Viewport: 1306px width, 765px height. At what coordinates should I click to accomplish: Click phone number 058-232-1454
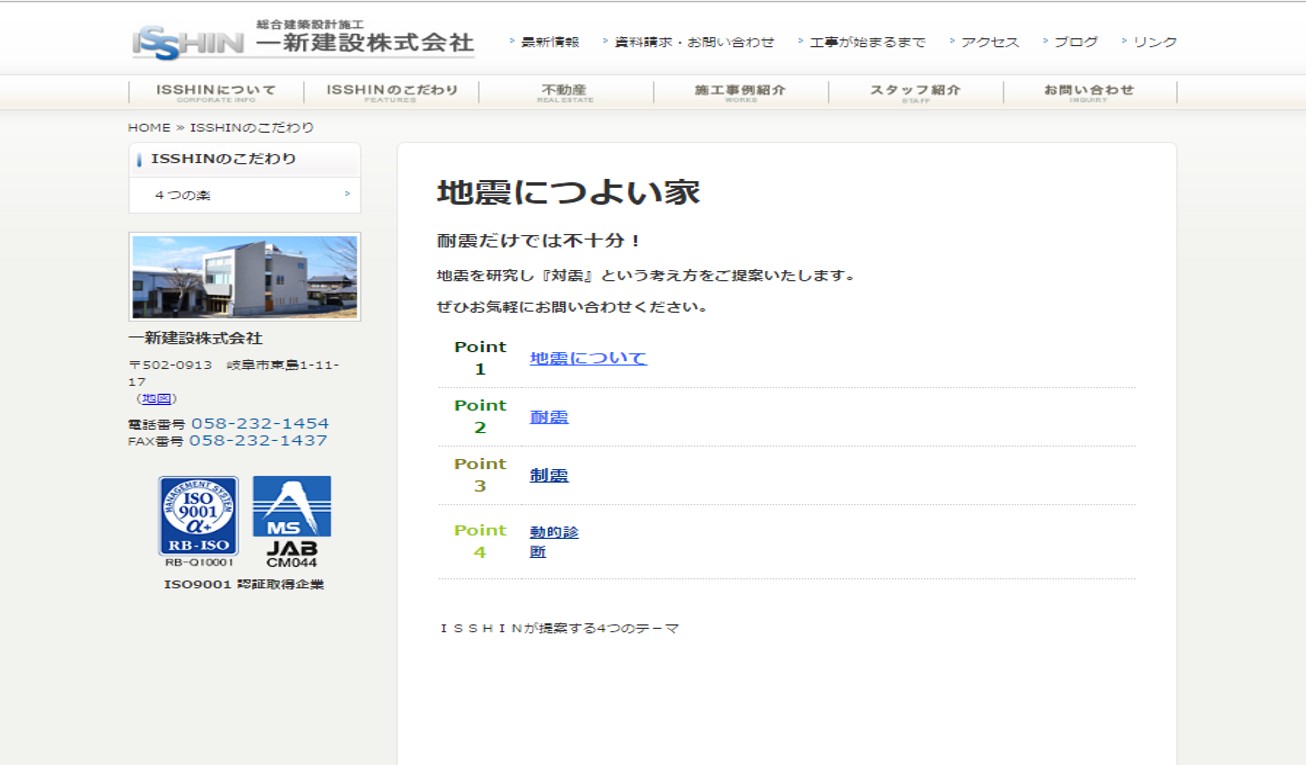point(260,423)
